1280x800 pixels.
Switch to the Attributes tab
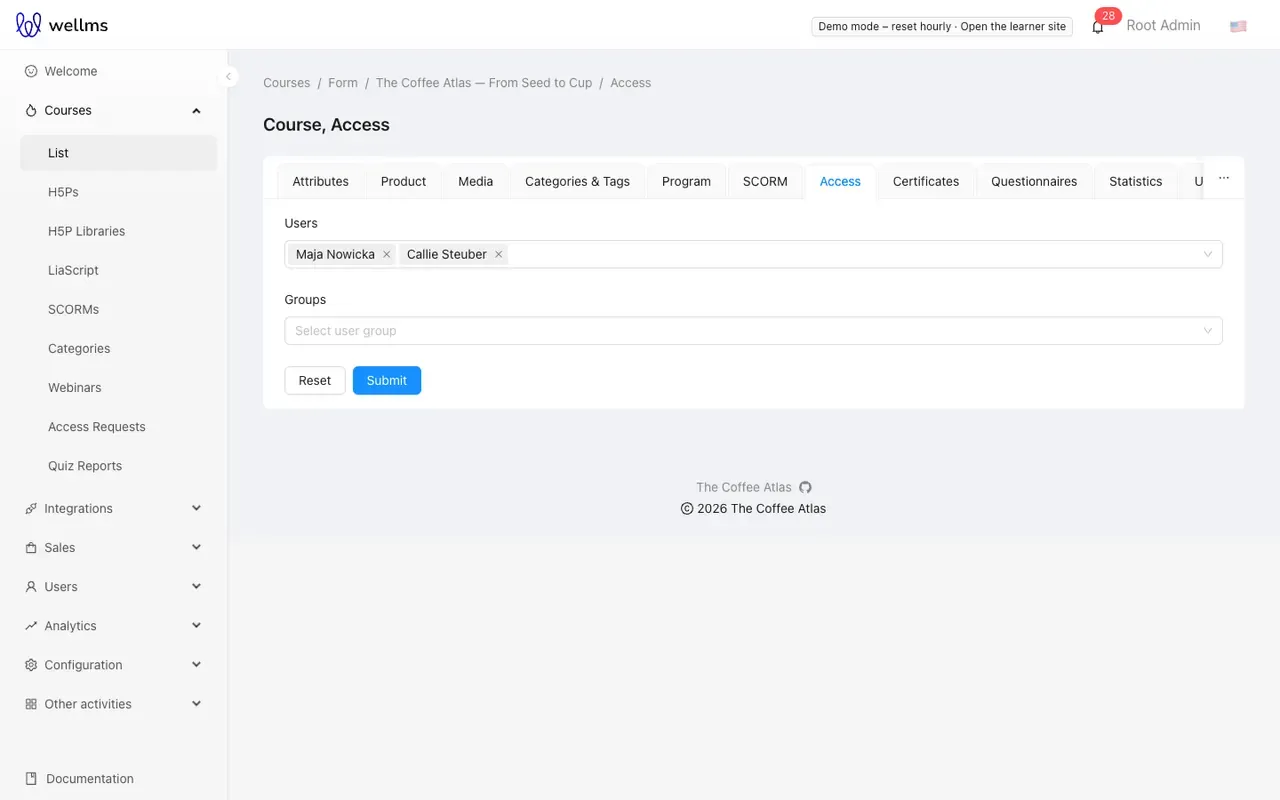(x=320, y=181)
